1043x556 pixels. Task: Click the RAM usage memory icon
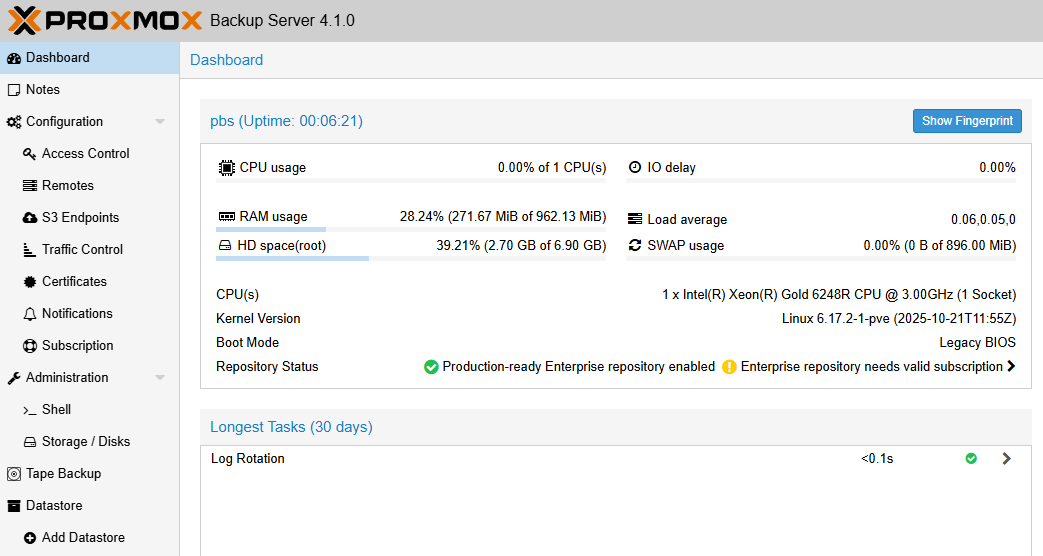pyautogui.click(x=227, y=217)
